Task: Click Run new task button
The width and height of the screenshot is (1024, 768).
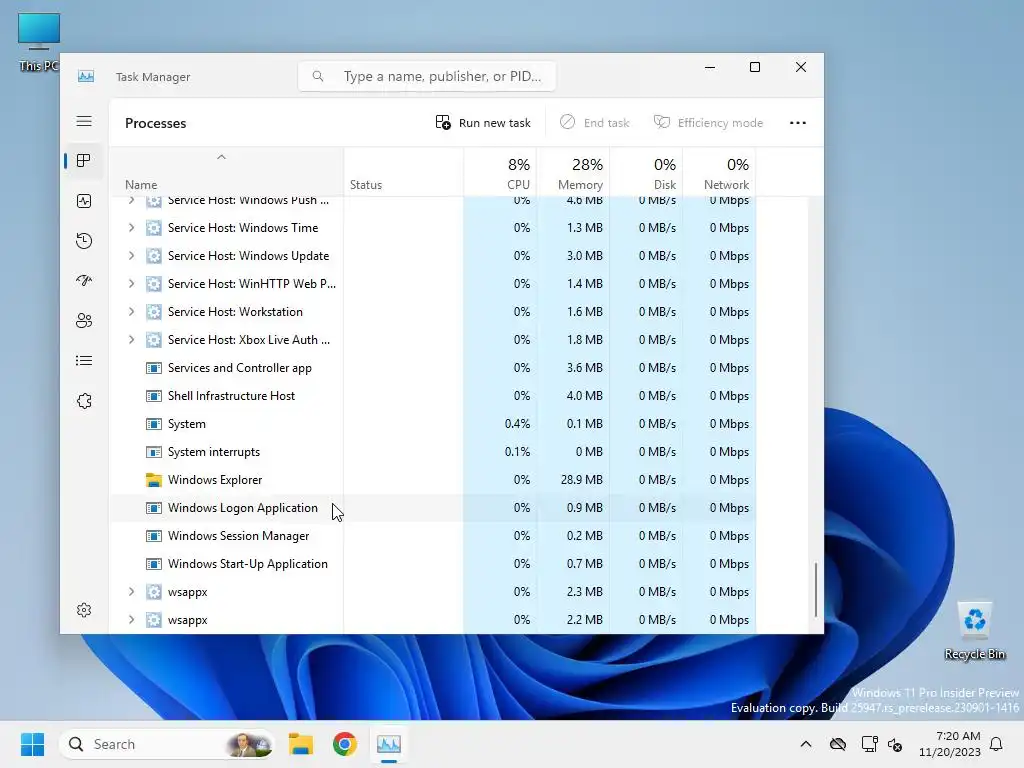Action: 483,123
